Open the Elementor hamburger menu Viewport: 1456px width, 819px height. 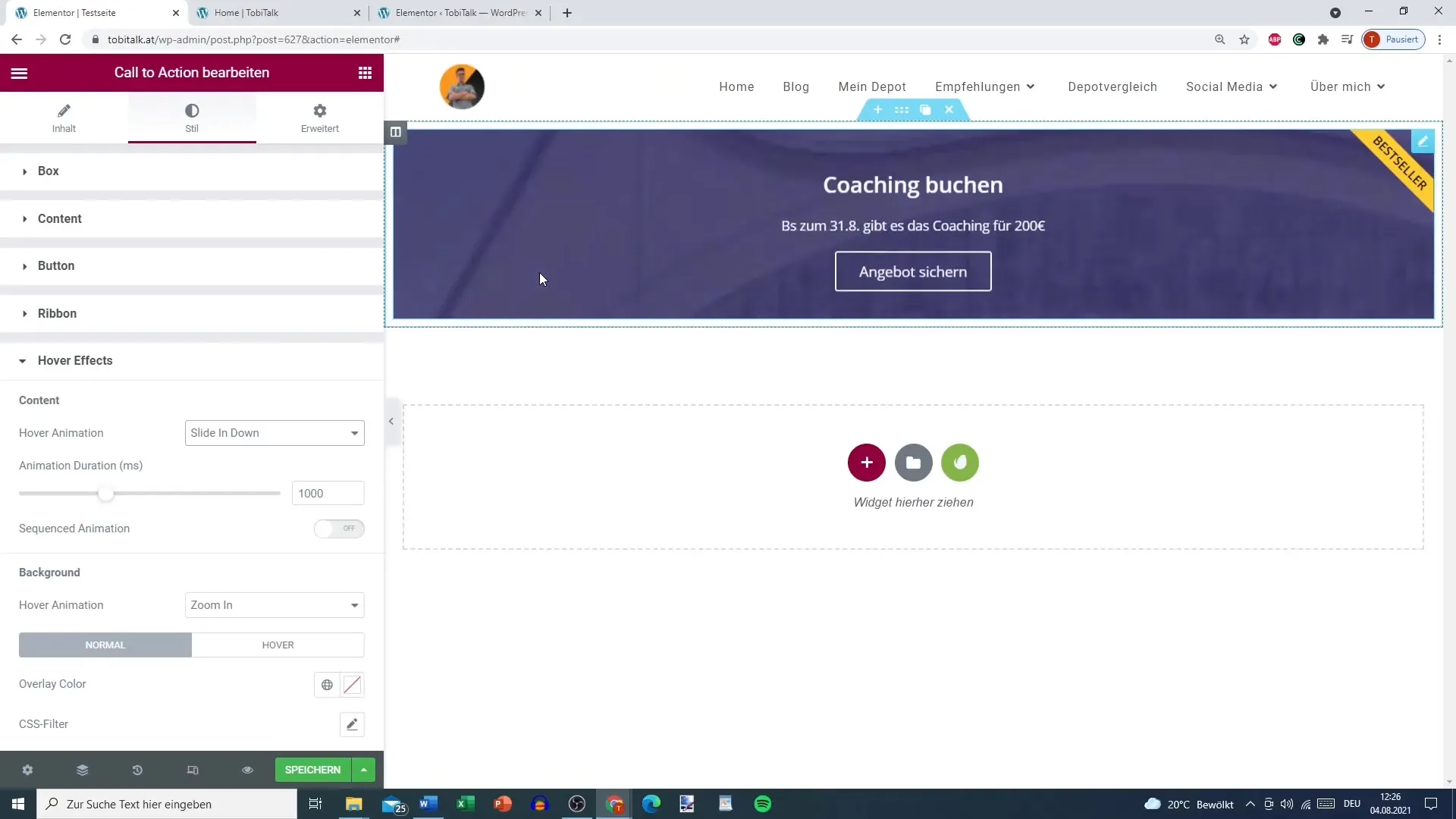pos(19,73)
